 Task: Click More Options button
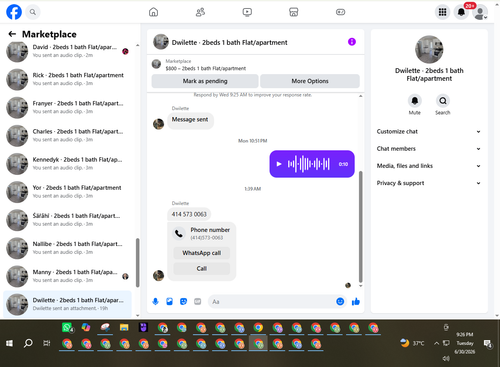tap(310, 81)
